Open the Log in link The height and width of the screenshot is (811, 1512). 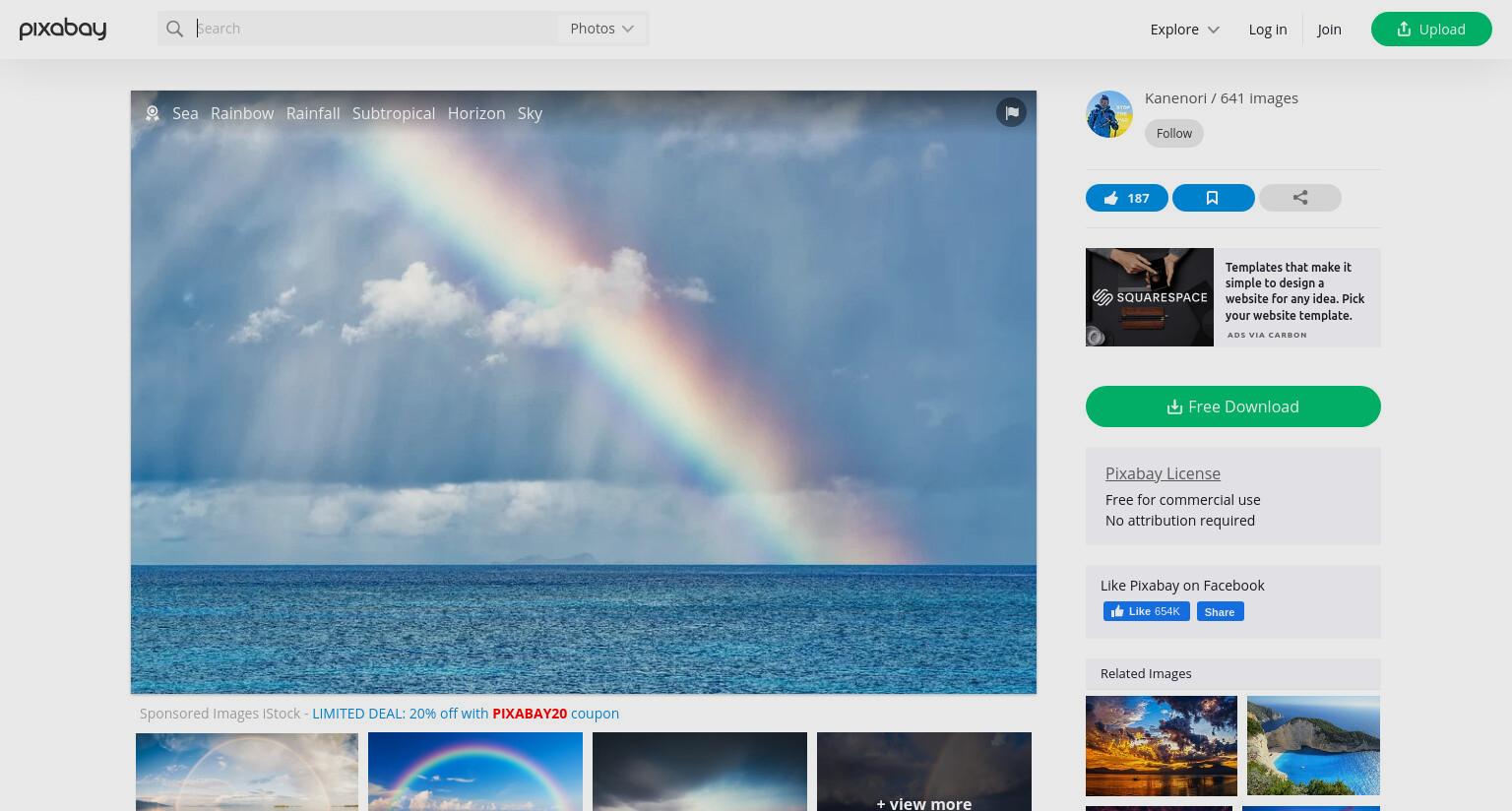[1268, 30]
